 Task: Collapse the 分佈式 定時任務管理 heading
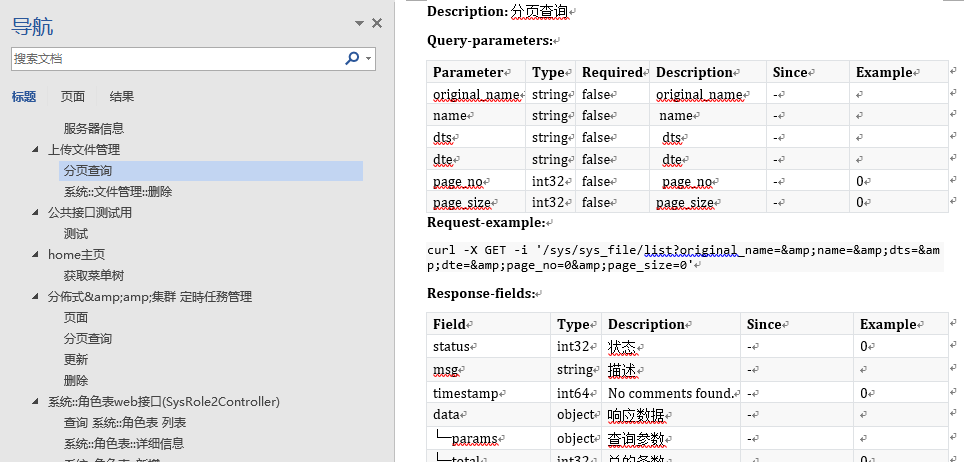[37, 297]
